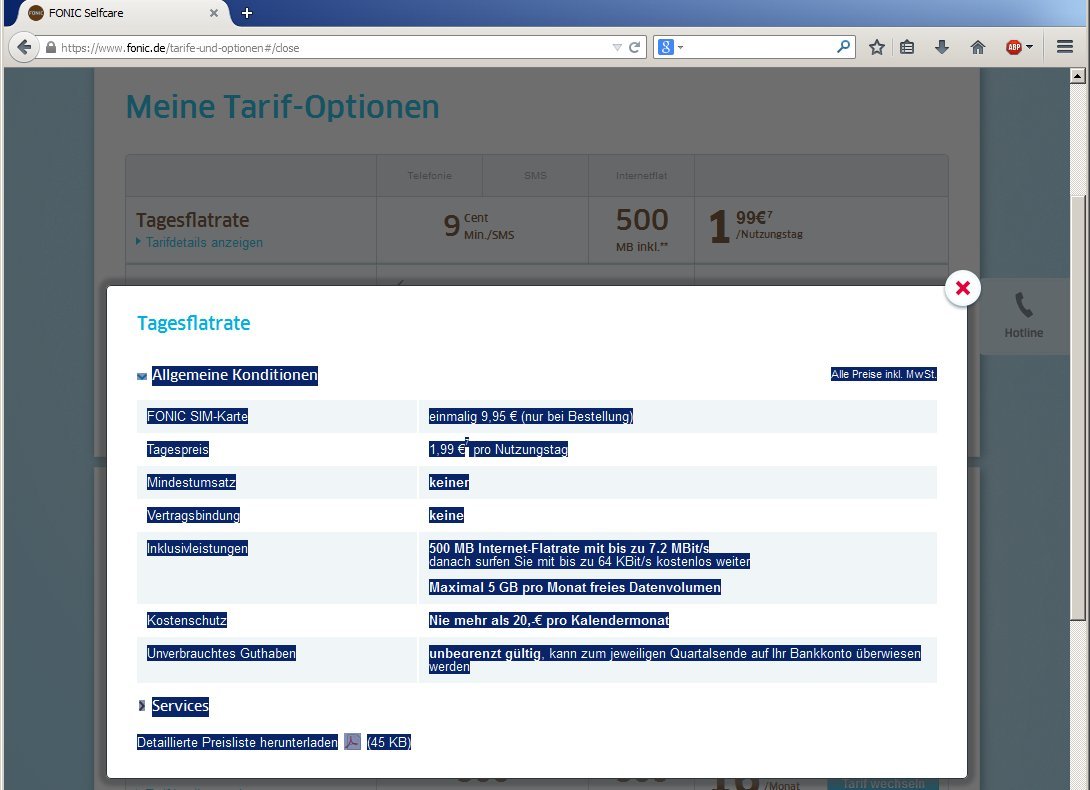This screenshot has width=1090, height=790.
Task: Bookmark this page with the star icon
Action: tap(876, 47)
